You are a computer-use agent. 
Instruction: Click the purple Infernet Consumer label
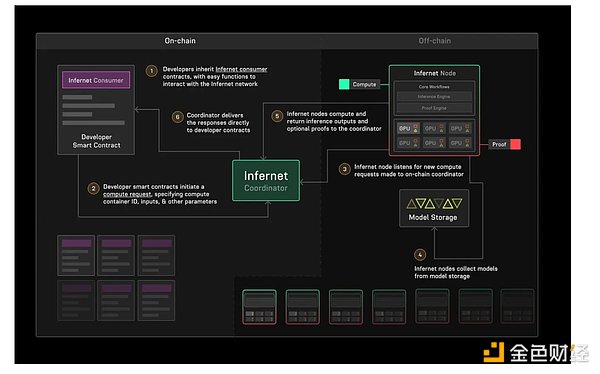coord(96,80)
